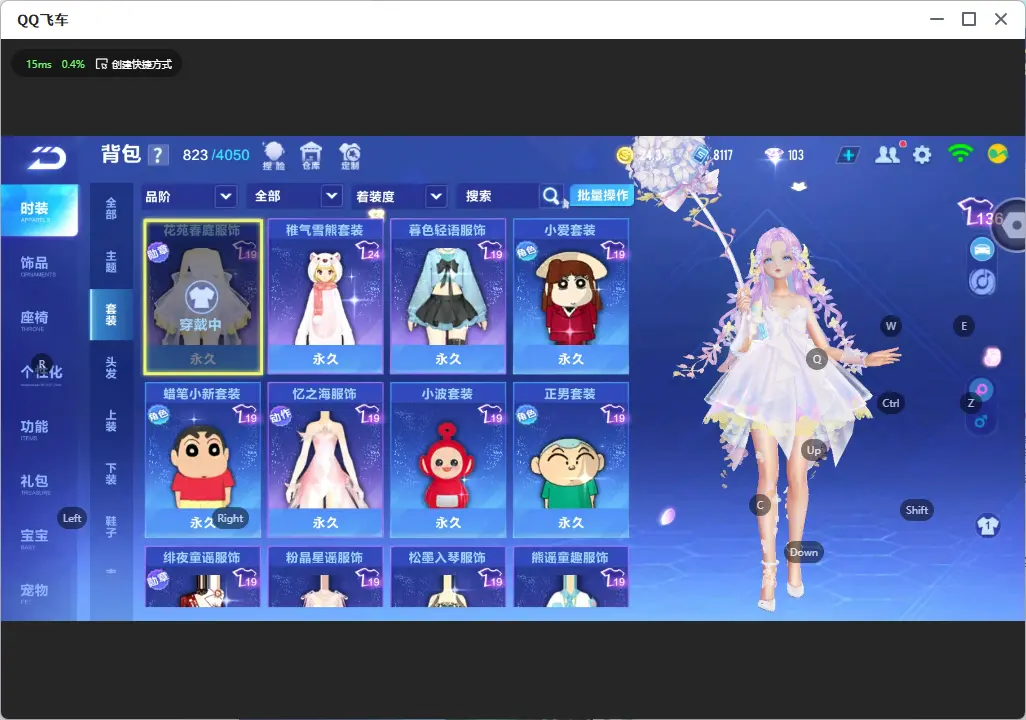The width and height of the screenshot is (1026, 720).
Task: Click the blue plus recharge icon
Action: pos(848,155)
